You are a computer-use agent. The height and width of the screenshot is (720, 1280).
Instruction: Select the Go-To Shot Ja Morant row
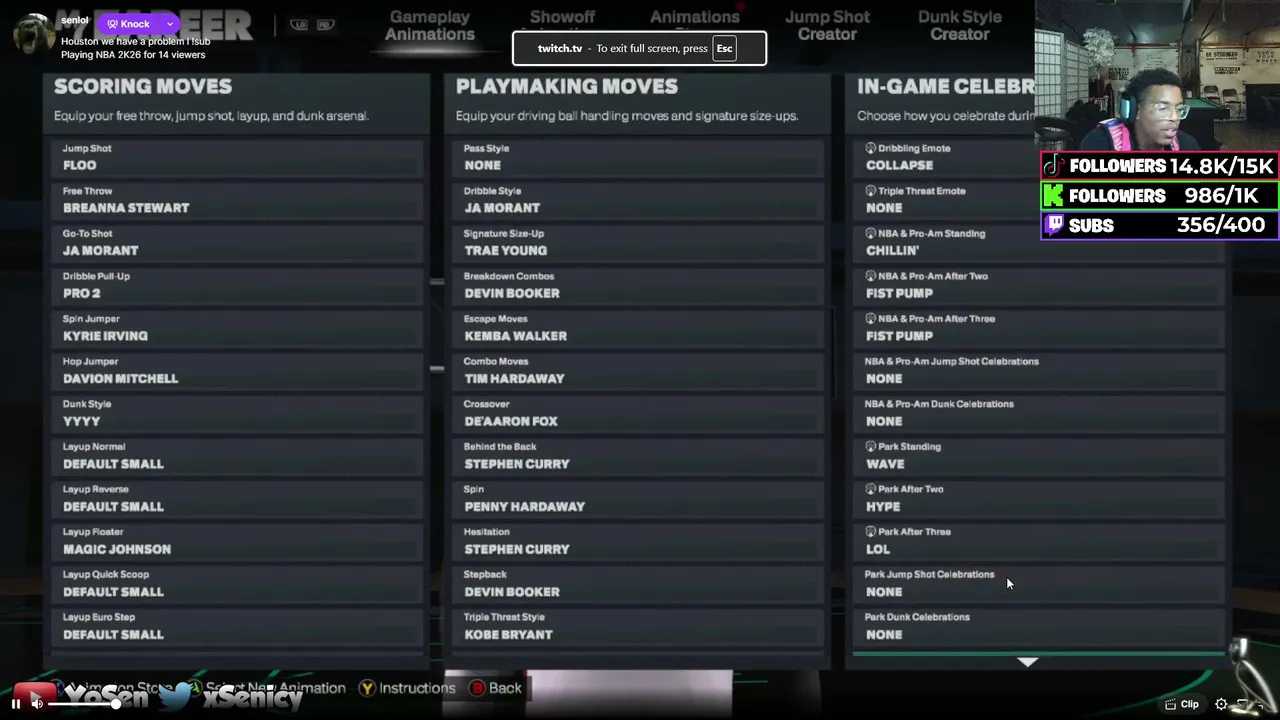[237, 242]
